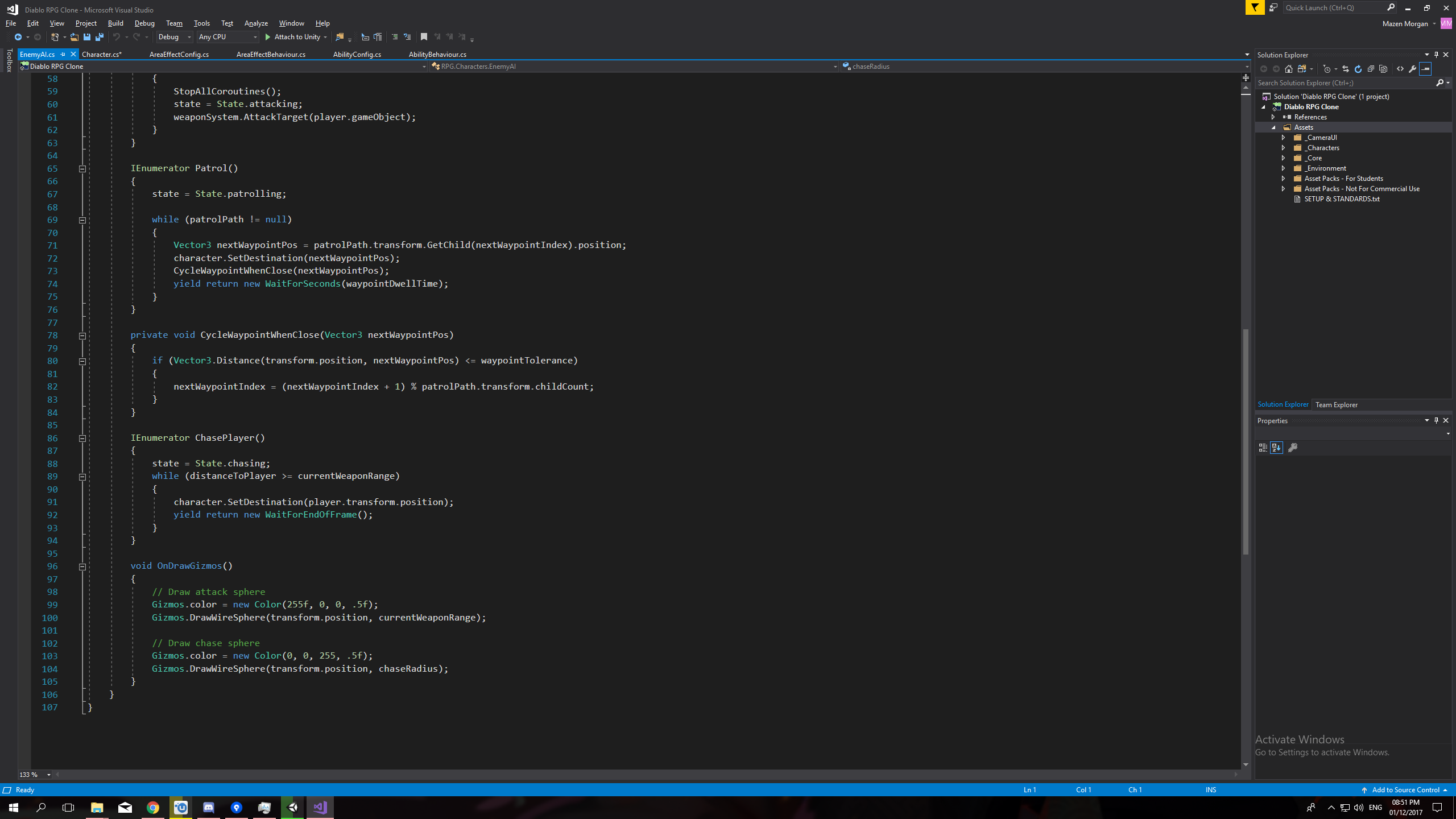Click the editor vertical scrollbar thumb
Image resolution: width=1456 pixels, height=819 pixels.
point(1246,441)
